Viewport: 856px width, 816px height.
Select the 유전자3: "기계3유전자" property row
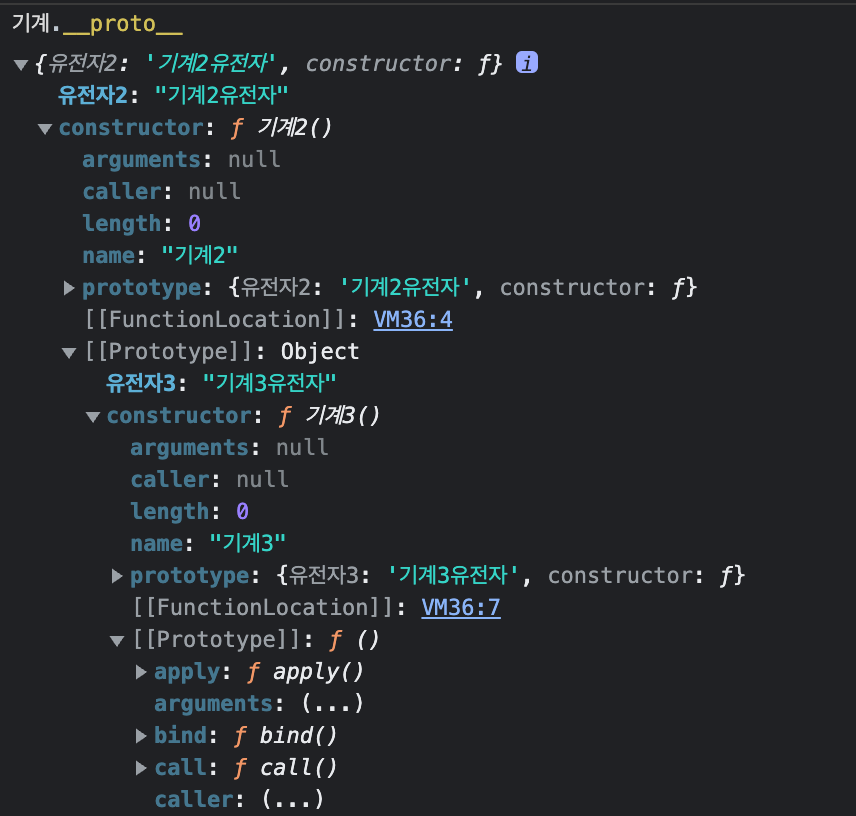click(221, 383)
